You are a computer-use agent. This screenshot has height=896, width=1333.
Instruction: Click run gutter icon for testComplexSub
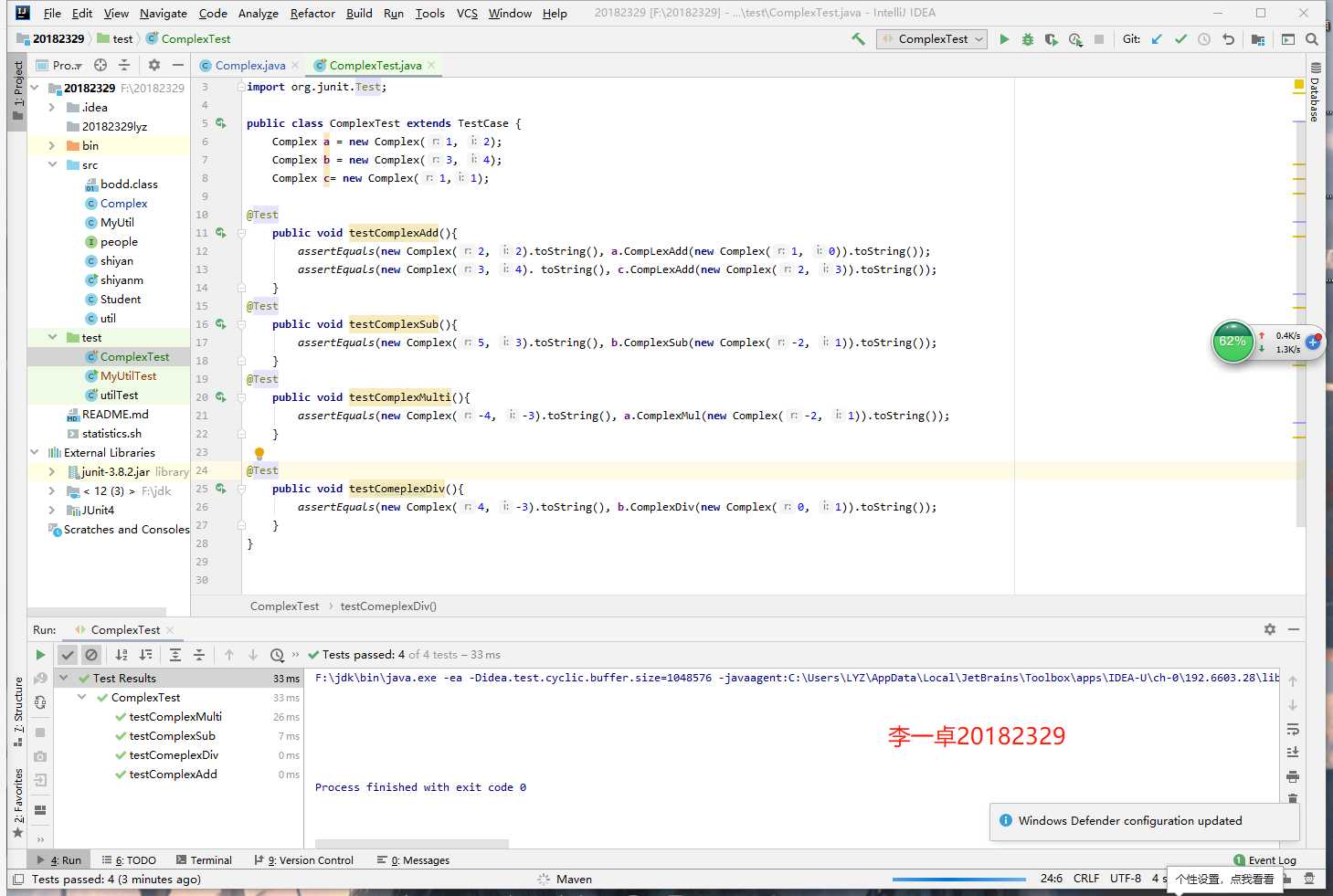point(220,324)
